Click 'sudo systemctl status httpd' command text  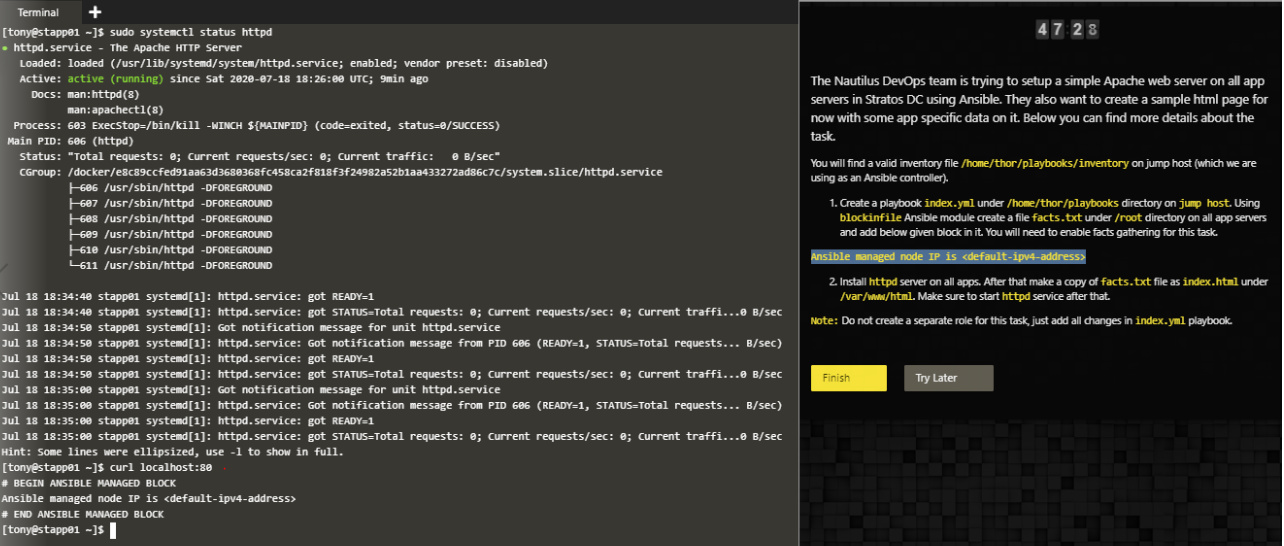pyautogui.click(x=190, y=32)
